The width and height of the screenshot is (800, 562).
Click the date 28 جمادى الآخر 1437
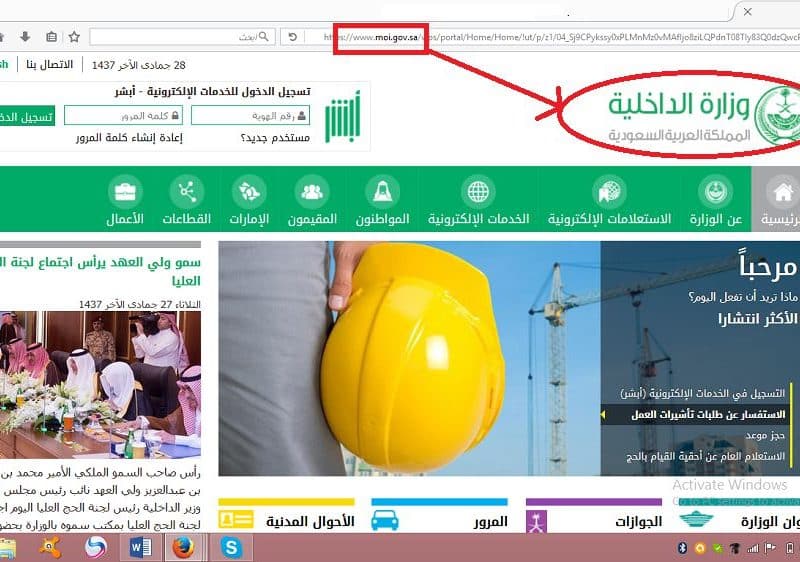[x=138, y=65]
